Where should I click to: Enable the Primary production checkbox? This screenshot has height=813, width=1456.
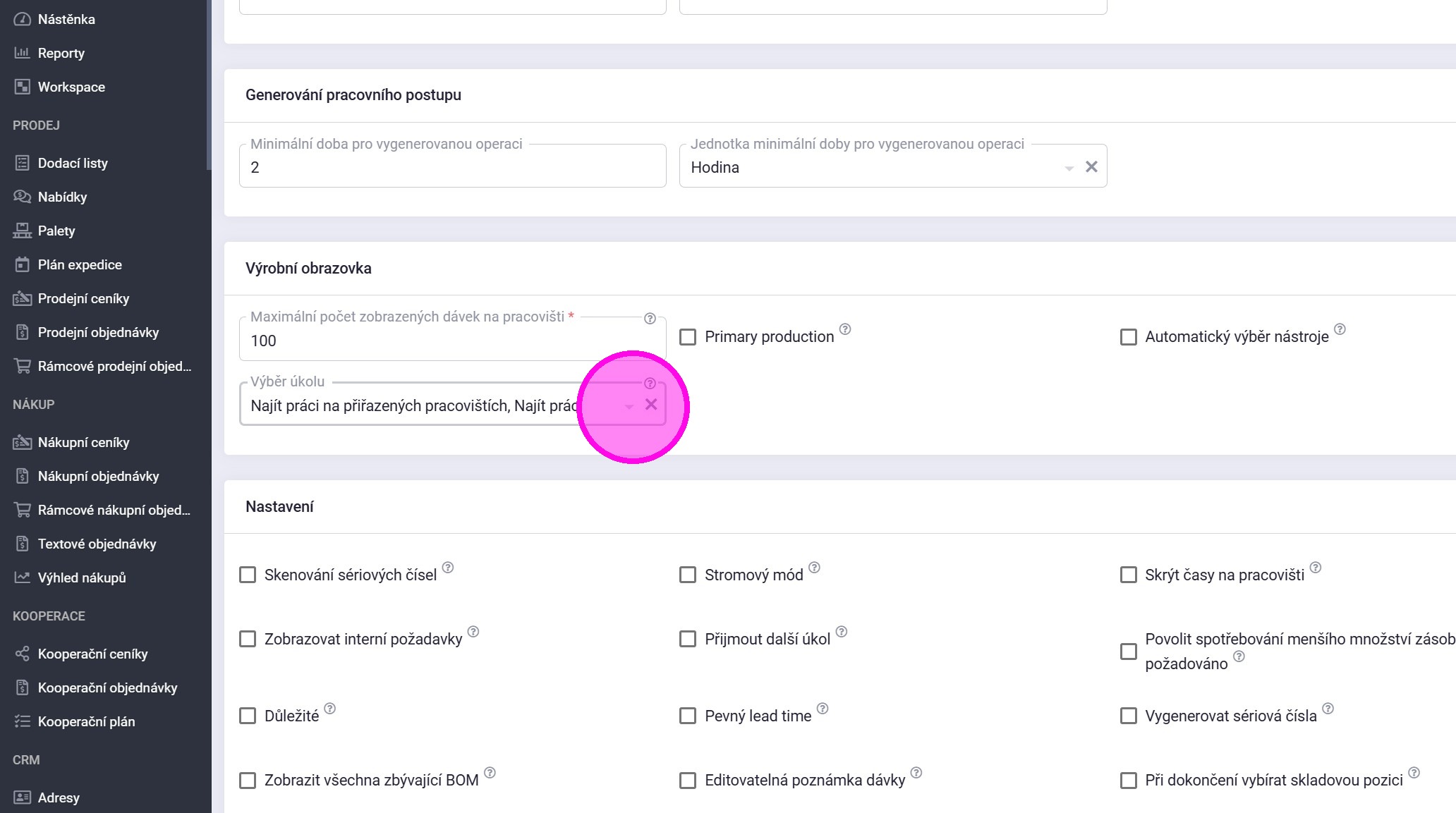tap(688, 337)
